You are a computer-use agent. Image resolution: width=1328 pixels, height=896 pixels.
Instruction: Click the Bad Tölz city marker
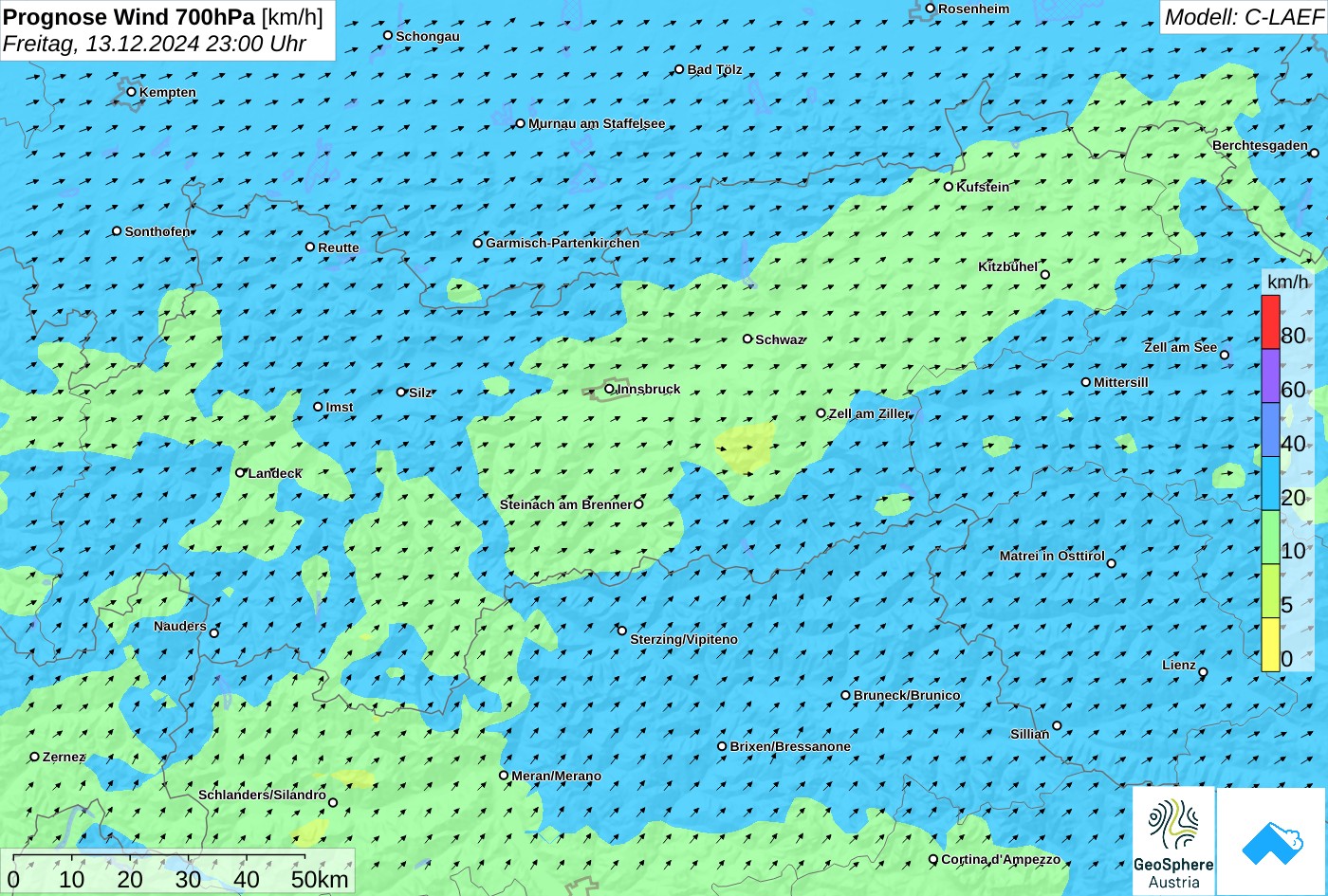(x=679, y=69)
